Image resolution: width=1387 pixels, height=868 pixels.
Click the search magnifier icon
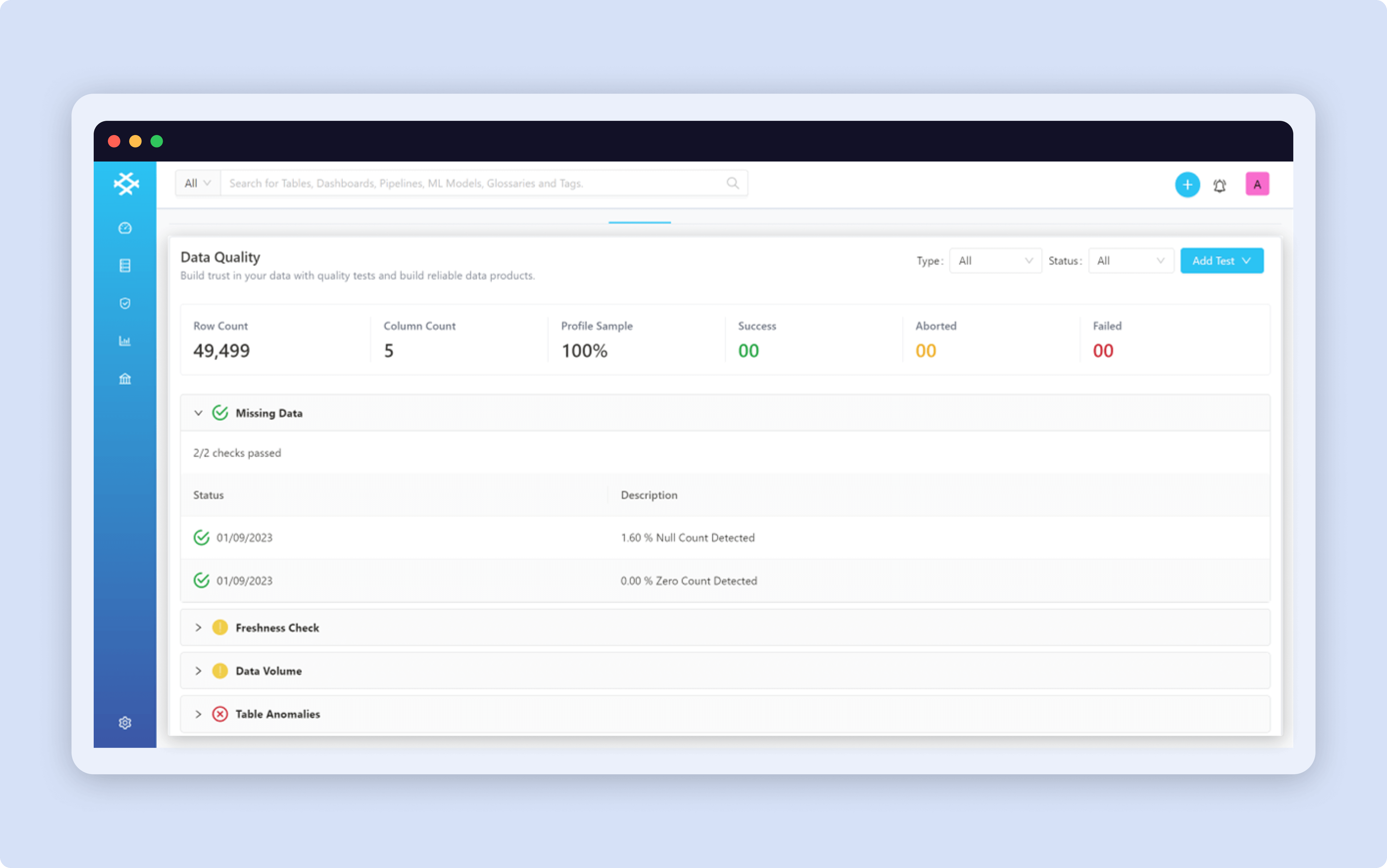(x=733, y=183)
